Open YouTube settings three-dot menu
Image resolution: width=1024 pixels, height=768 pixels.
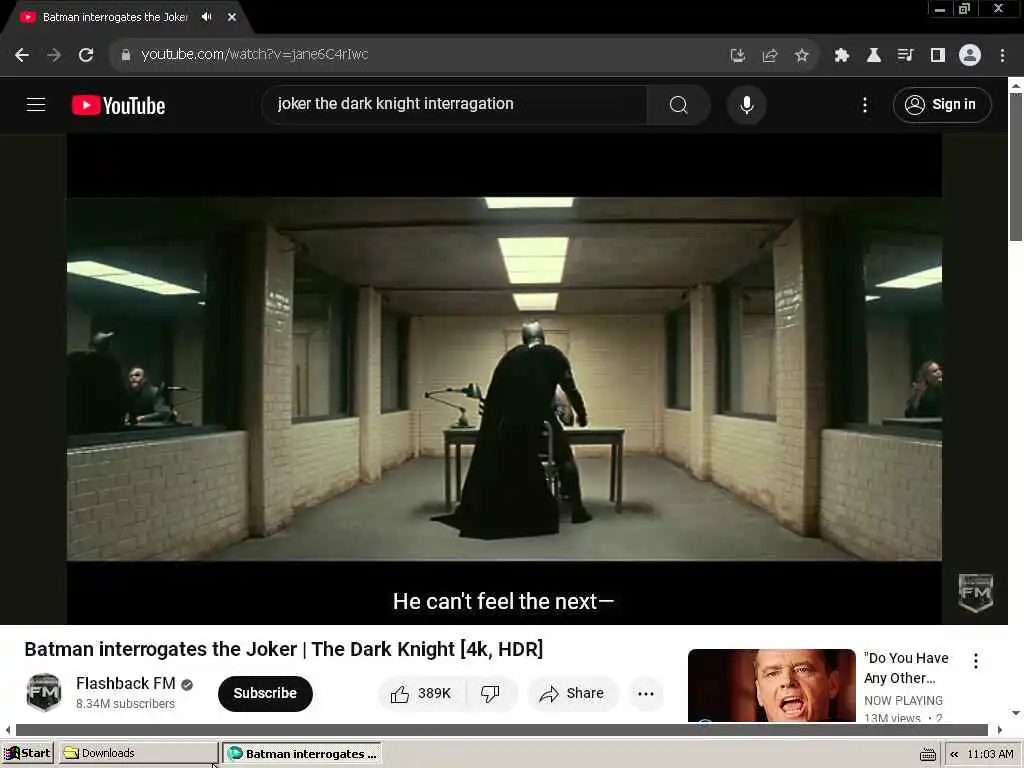(x=865, y=104)
